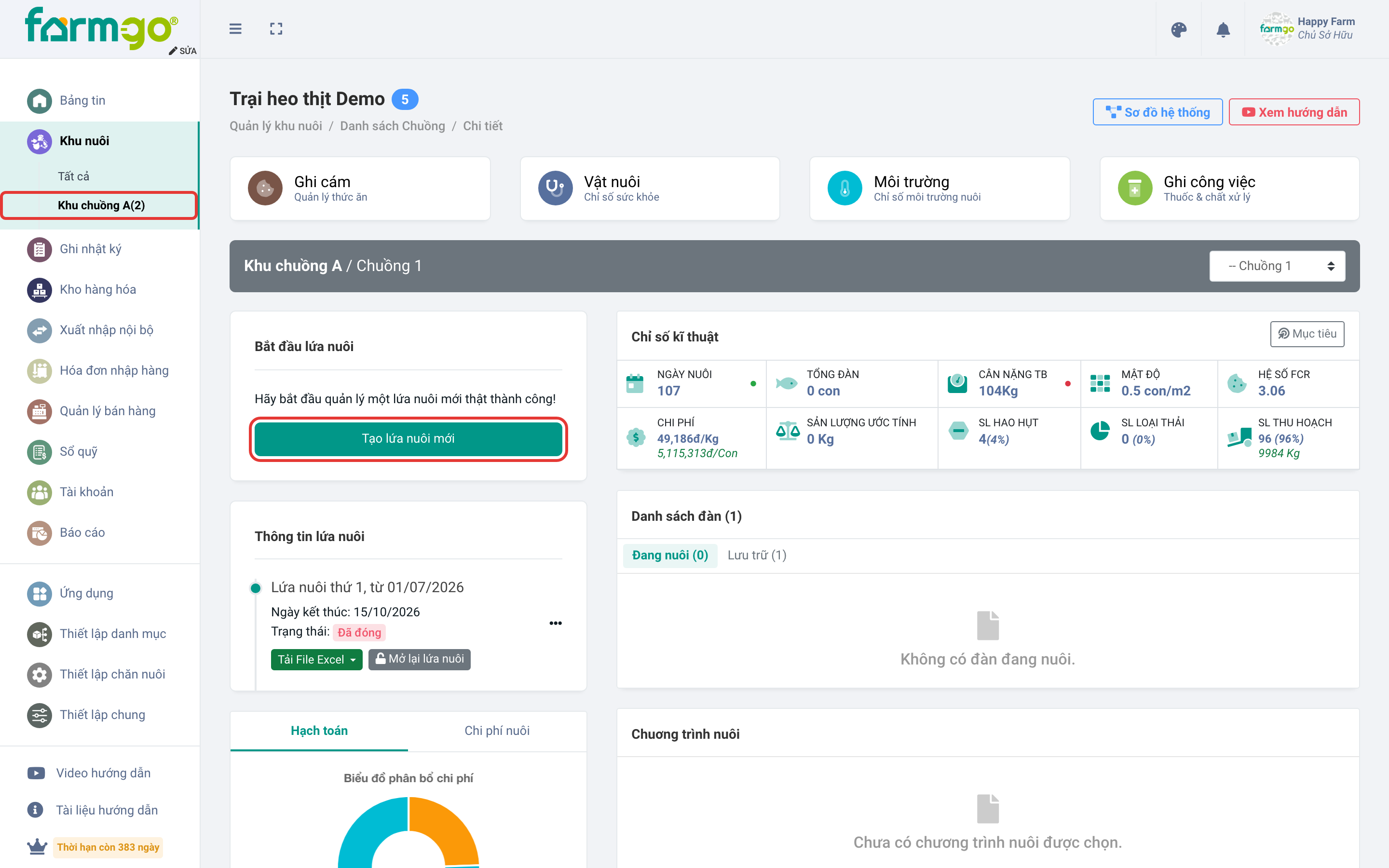Select the Lưu trữ (1) tab
Image resolution: width=1389 pixels, height=868 pixels.
tap(757, 555)
